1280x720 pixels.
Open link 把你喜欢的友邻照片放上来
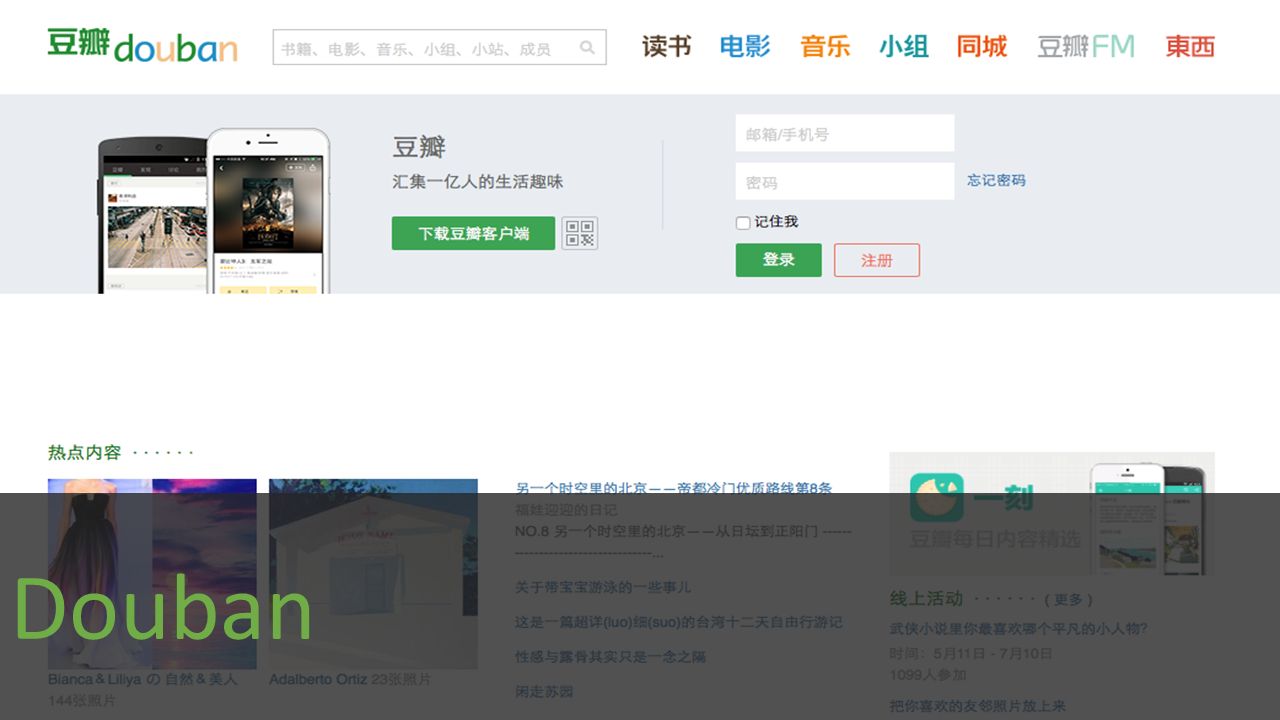[x=978, y=706]
